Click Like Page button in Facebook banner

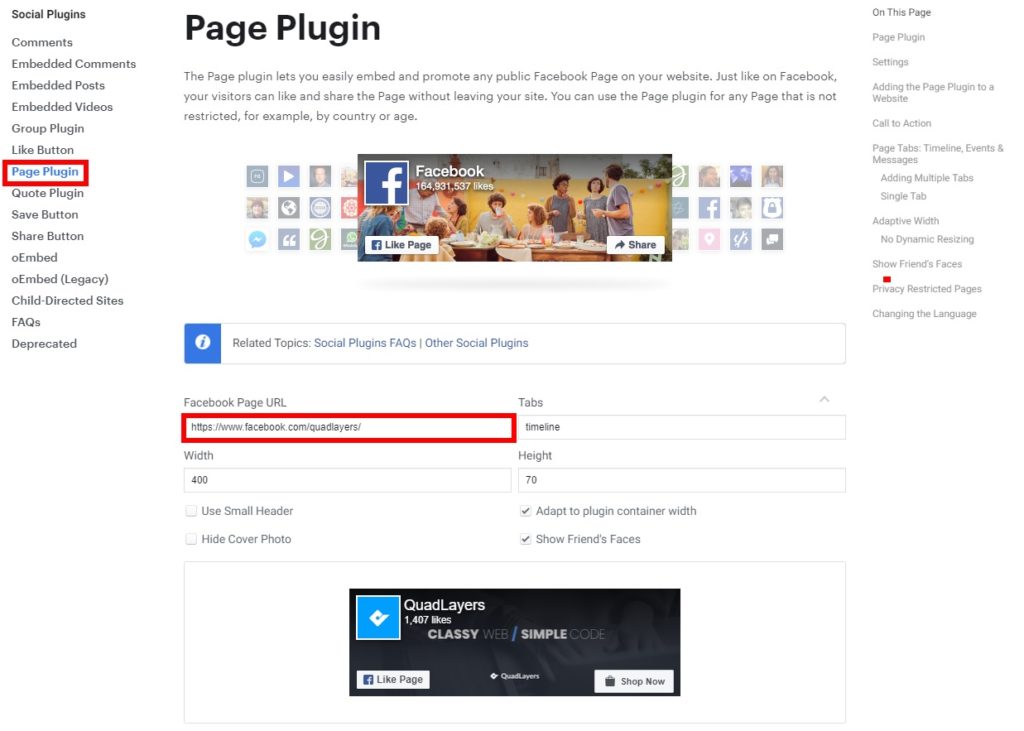pyautogui.click(x=401, y=245)
